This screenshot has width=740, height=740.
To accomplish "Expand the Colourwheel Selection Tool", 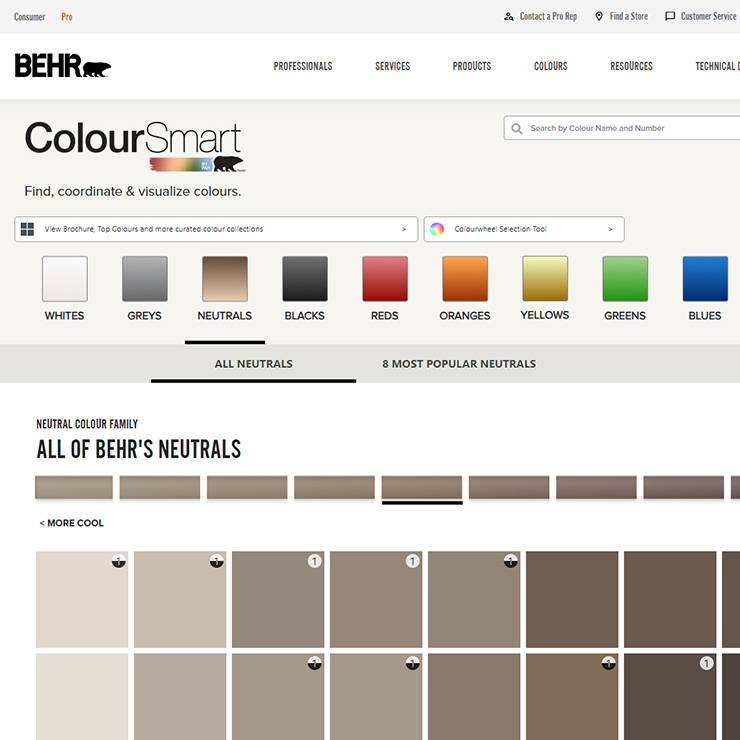I will 524,229.
